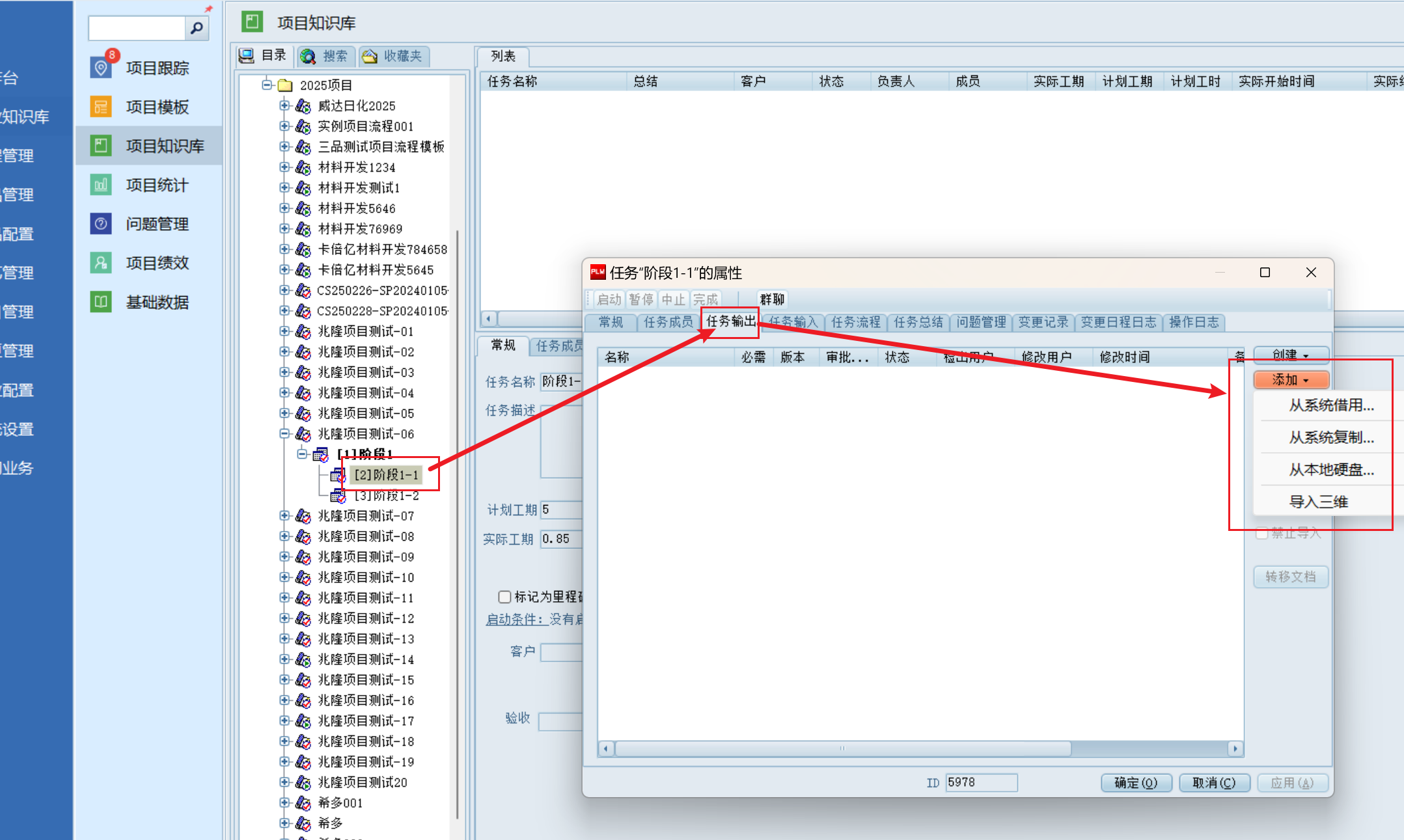Image resolution: width=1404 pixels, height=840 pixels.
Task: Click 任务名称 column header
Action: pos(554,81)
